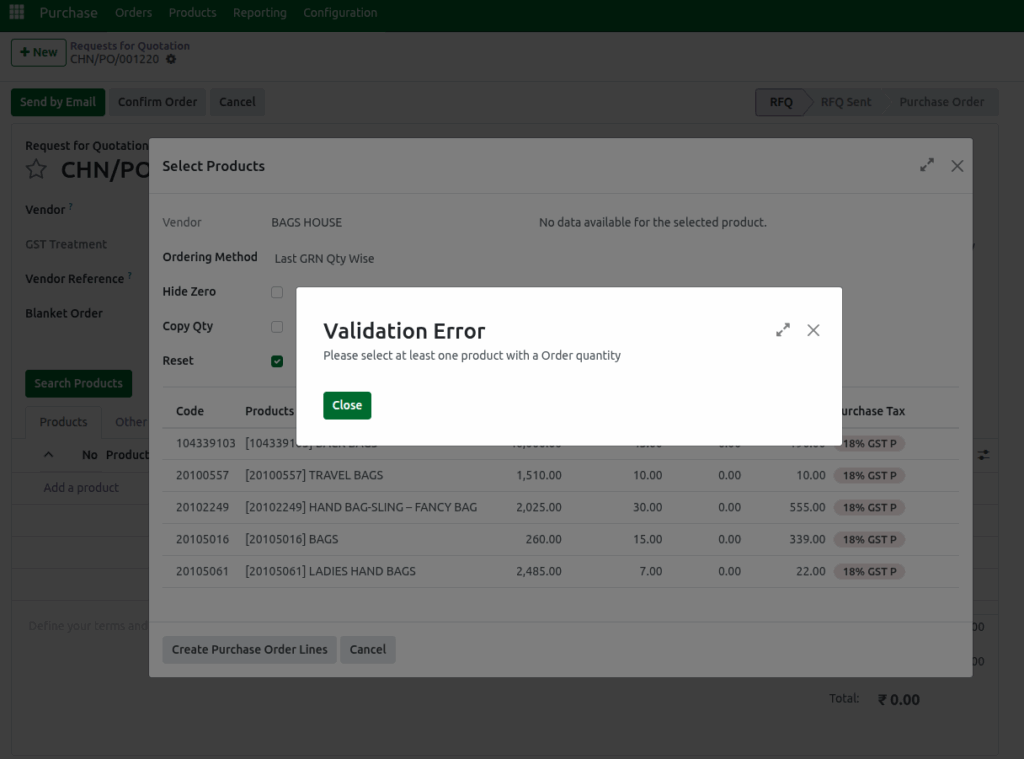Click the Send by Email button
This screenshot has height=759, width=1024.
coord(57,101)
